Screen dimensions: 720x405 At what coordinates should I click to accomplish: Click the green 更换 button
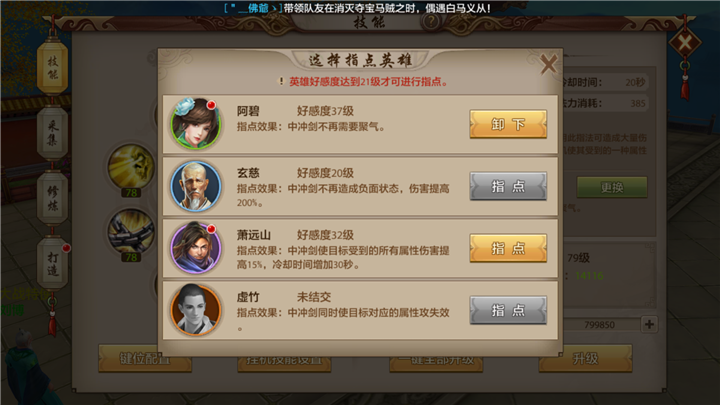click(x=612, y=187)
